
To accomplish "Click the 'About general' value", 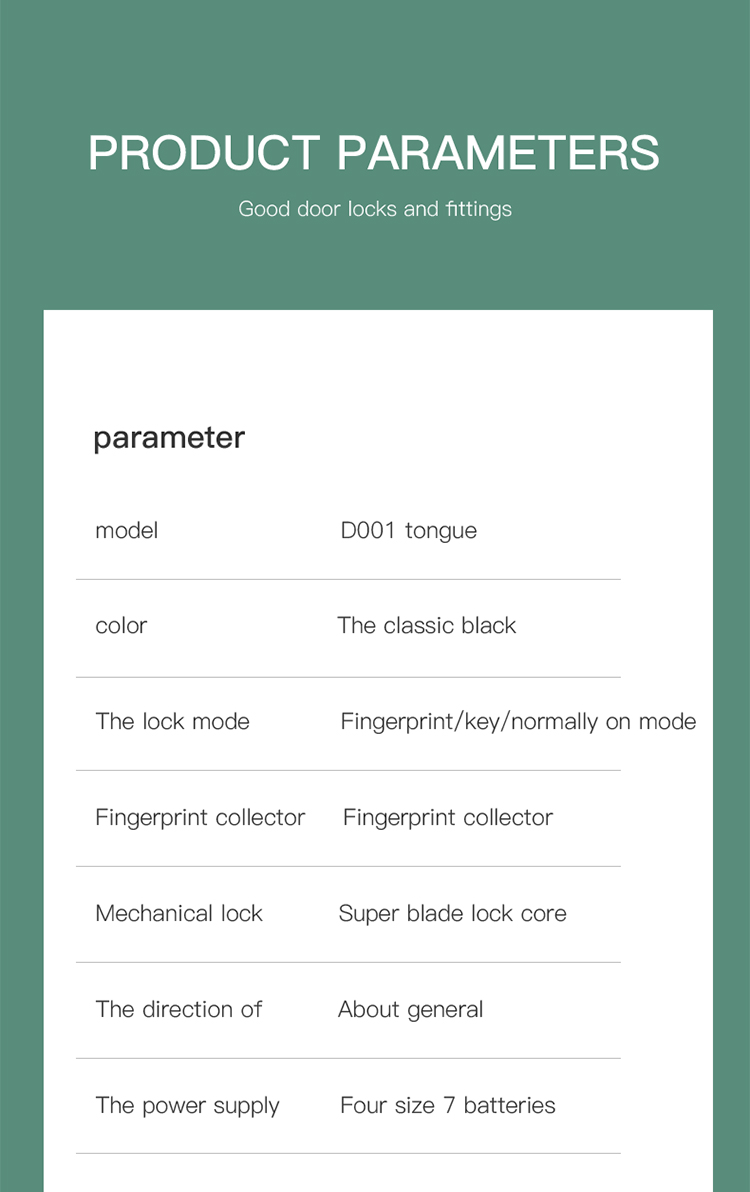I will [x=410, y=1010].
